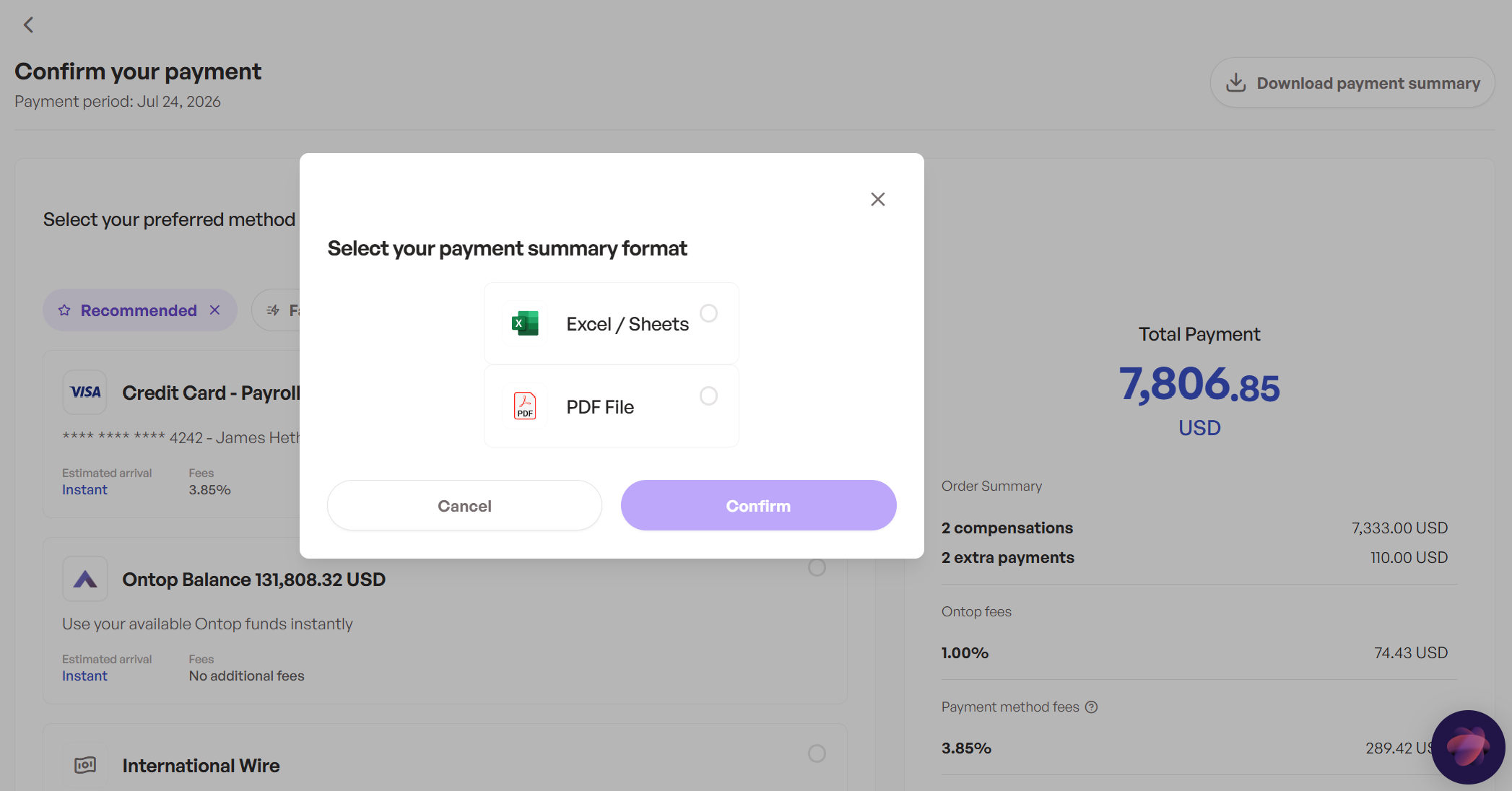The width and height of the screenshot is (1512, 791).
Task: Click the International Wire cash icon
Action: (x=85, y=765)
